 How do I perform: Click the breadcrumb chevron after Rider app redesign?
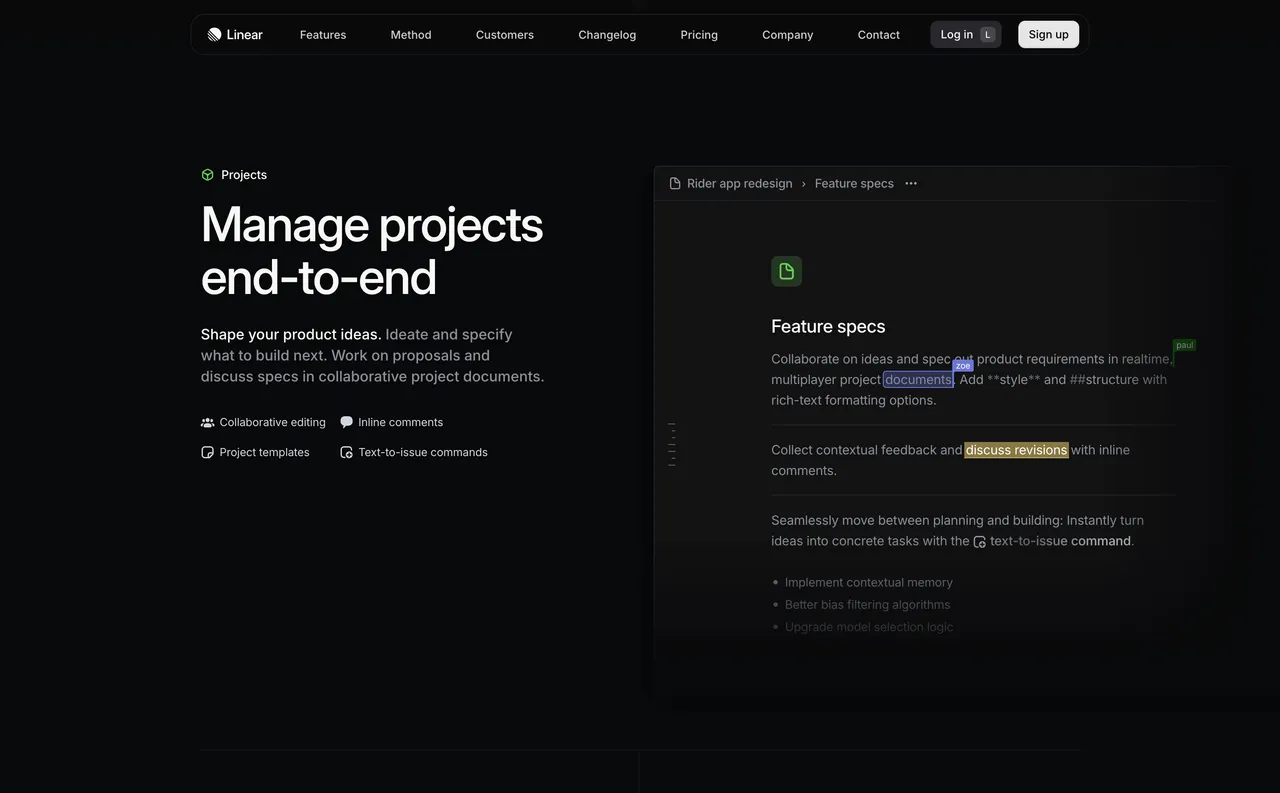pyautogui.click(x=803, y=182)
